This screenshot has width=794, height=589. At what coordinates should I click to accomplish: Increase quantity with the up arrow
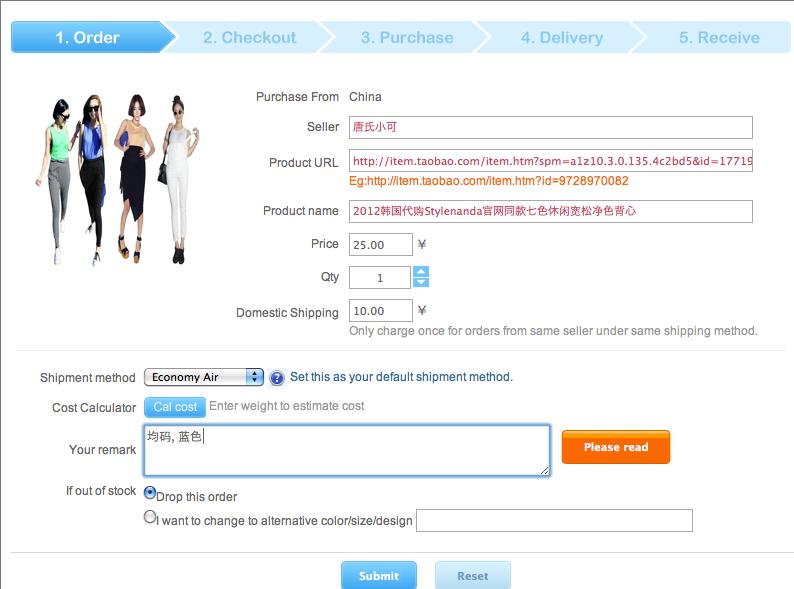point(421,271)
